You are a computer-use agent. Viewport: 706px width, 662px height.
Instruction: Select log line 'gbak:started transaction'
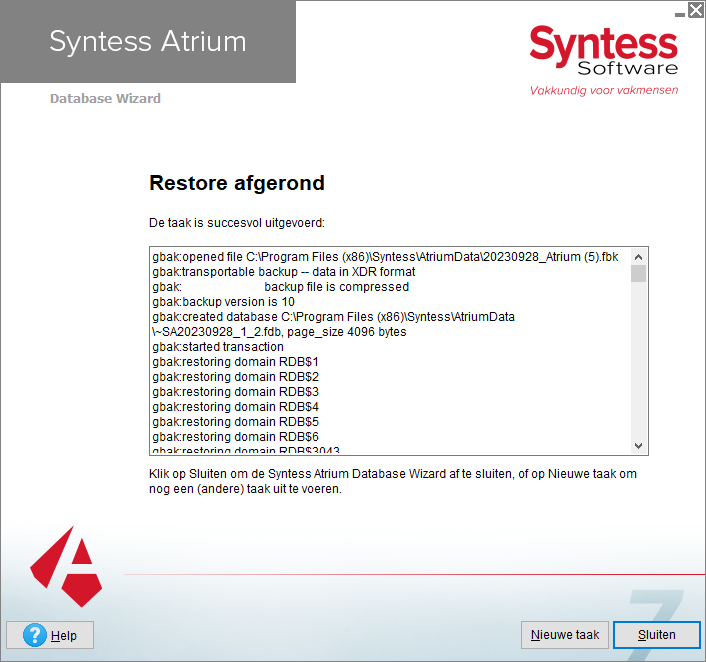coord(218,347)
